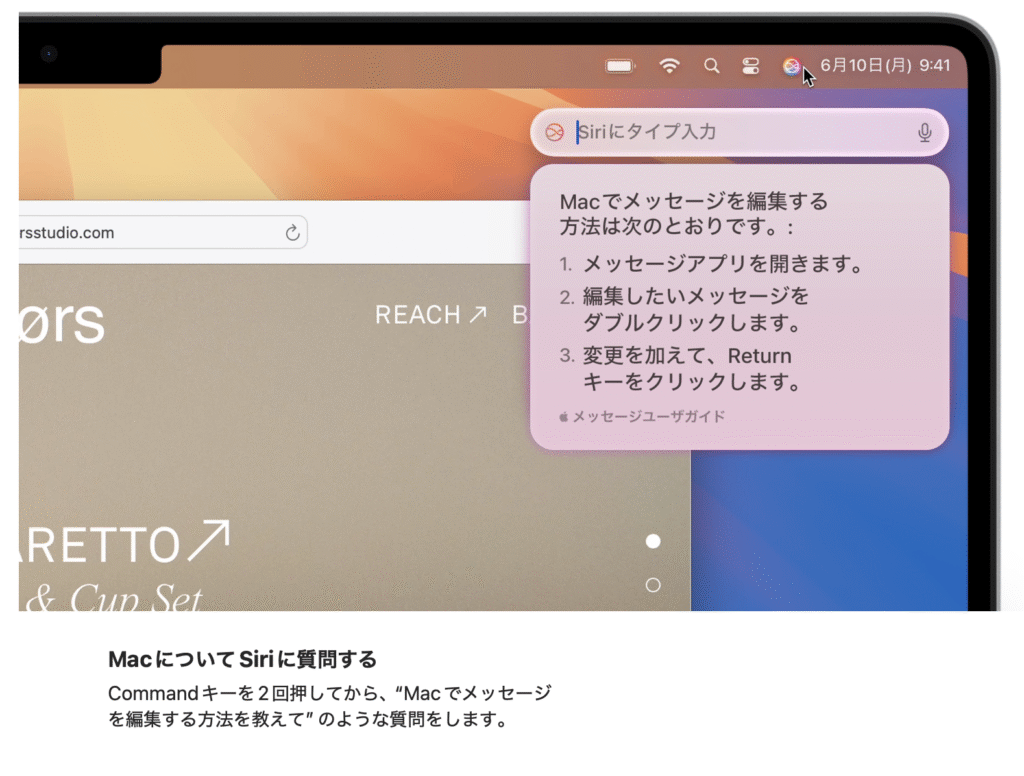Screen dimensions: 1024x776
Task: Click the date and time 6月10日(月) 9:41
Action: pyautogui.click(x=885, y=65)
